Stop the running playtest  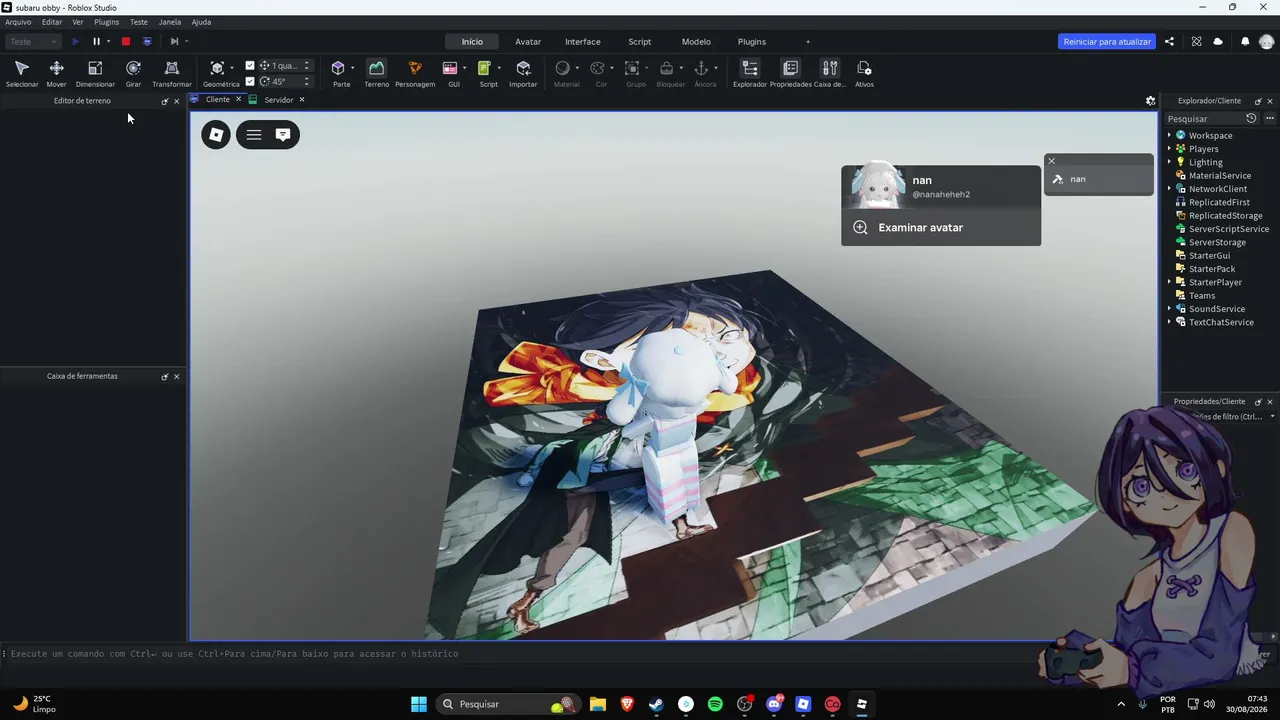tap(126, 41)
